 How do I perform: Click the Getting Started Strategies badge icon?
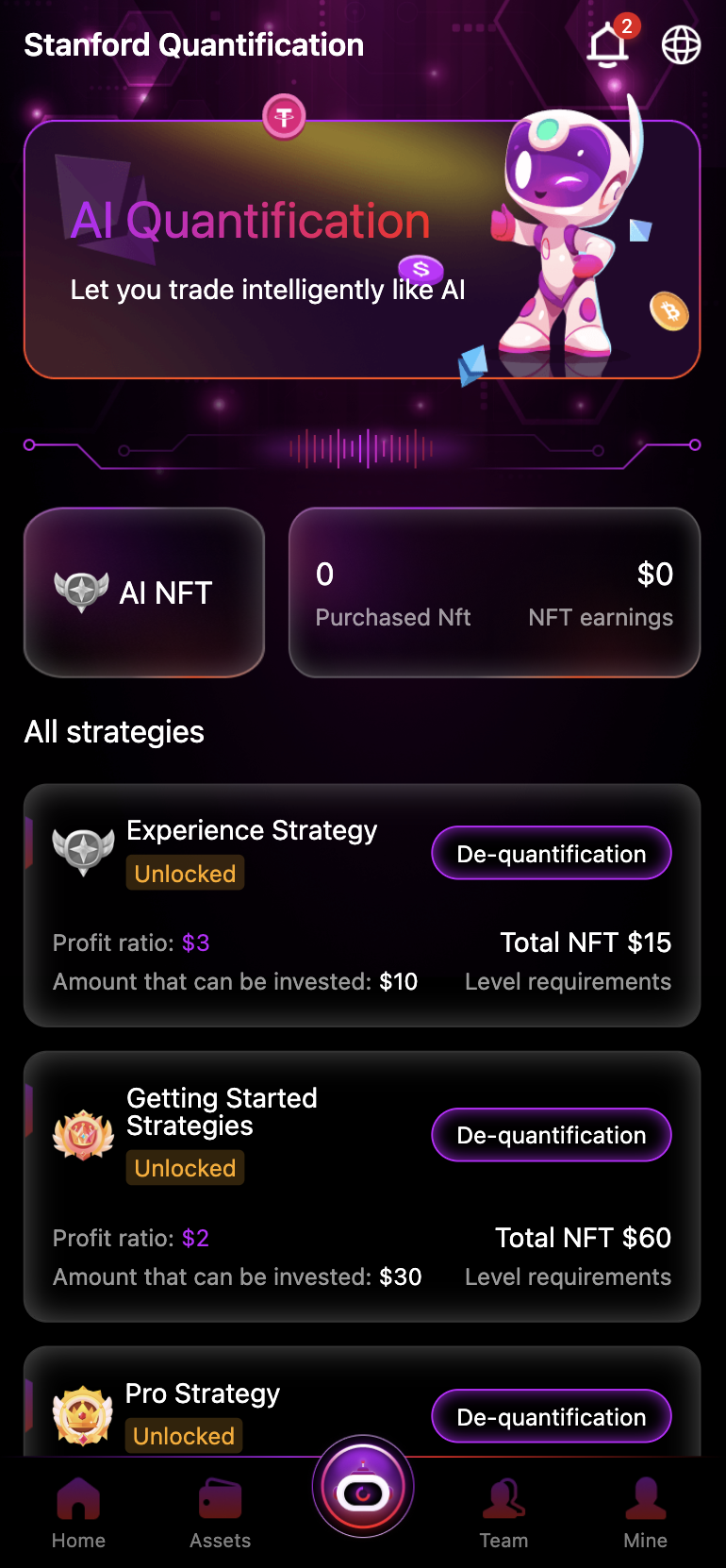[x=83, y=1133]
